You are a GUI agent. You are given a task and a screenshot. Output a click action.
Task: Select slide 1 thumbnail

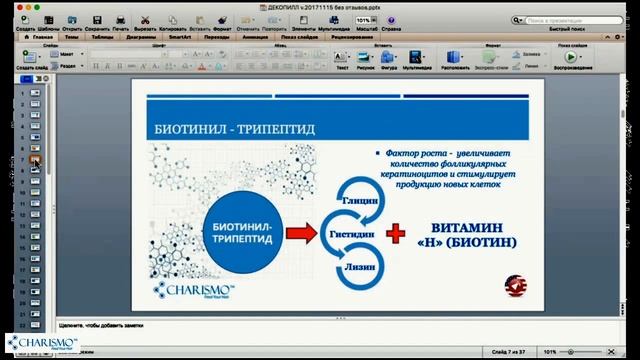click(x=36, y=93)
